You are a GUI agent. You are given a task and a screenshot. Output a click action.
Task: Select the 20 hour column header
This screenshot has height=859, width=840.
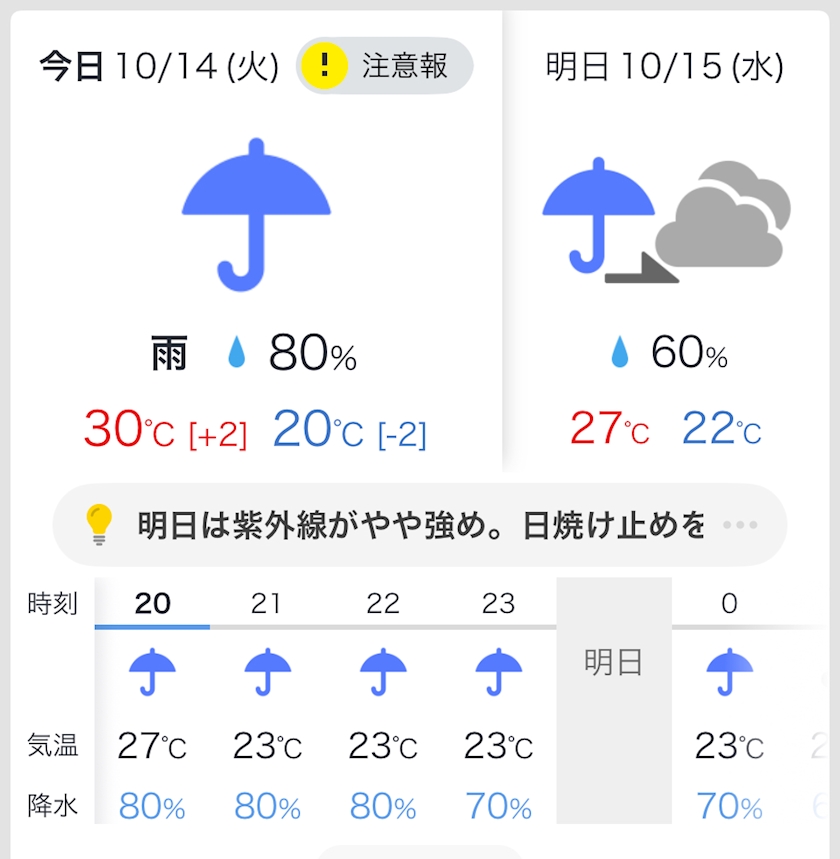pyautogui.click(x=152, y=603)
